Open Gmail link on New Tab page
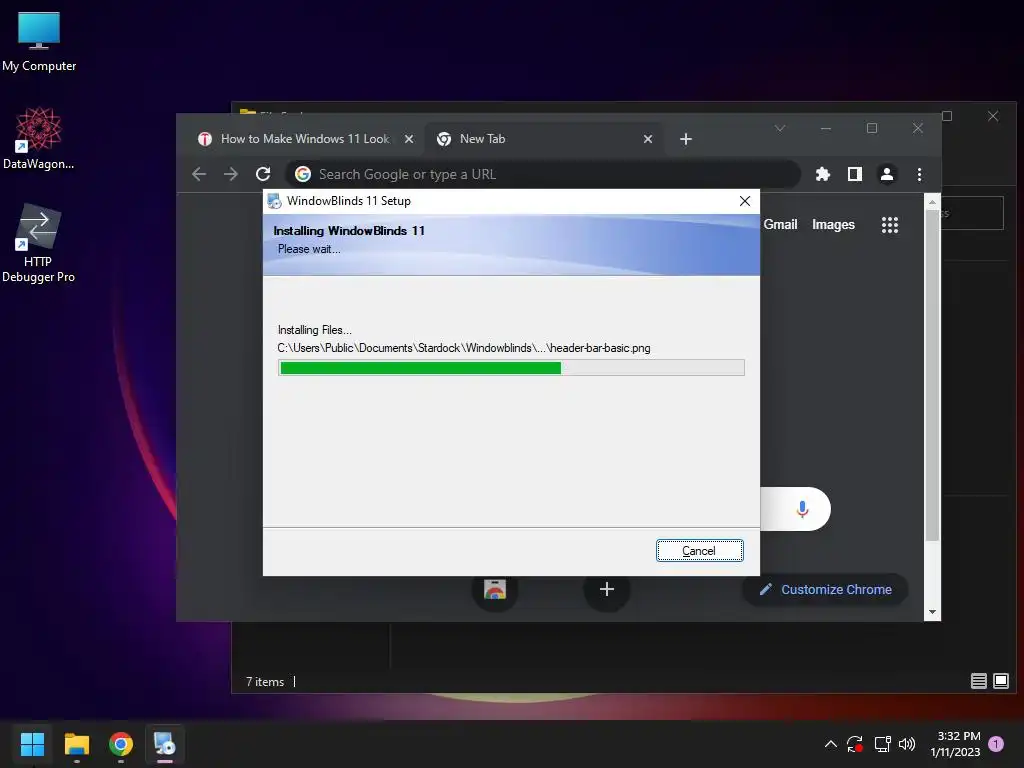Image resolution: width=1024 pixels, height=768 pixels. pyautogui.click(x=780, y=225)
